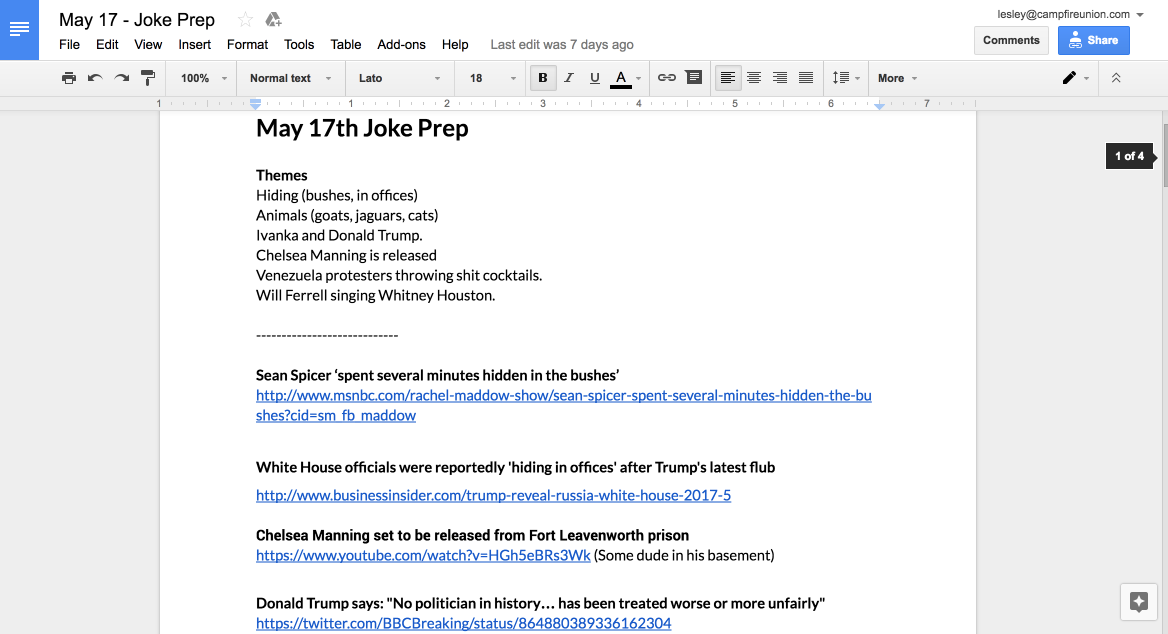Image resolution: width=1168 pixels, height=634 pixels.
Task: Insert a comment from the toolbar
Action: [694, 77]
